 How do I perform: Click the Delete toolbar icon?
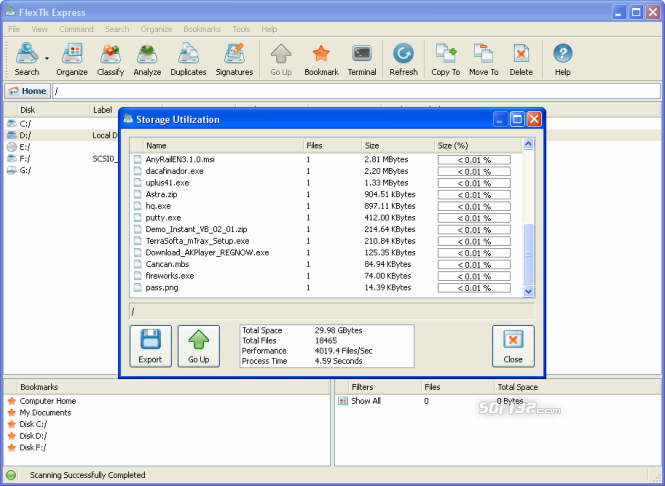click(521, 59)
